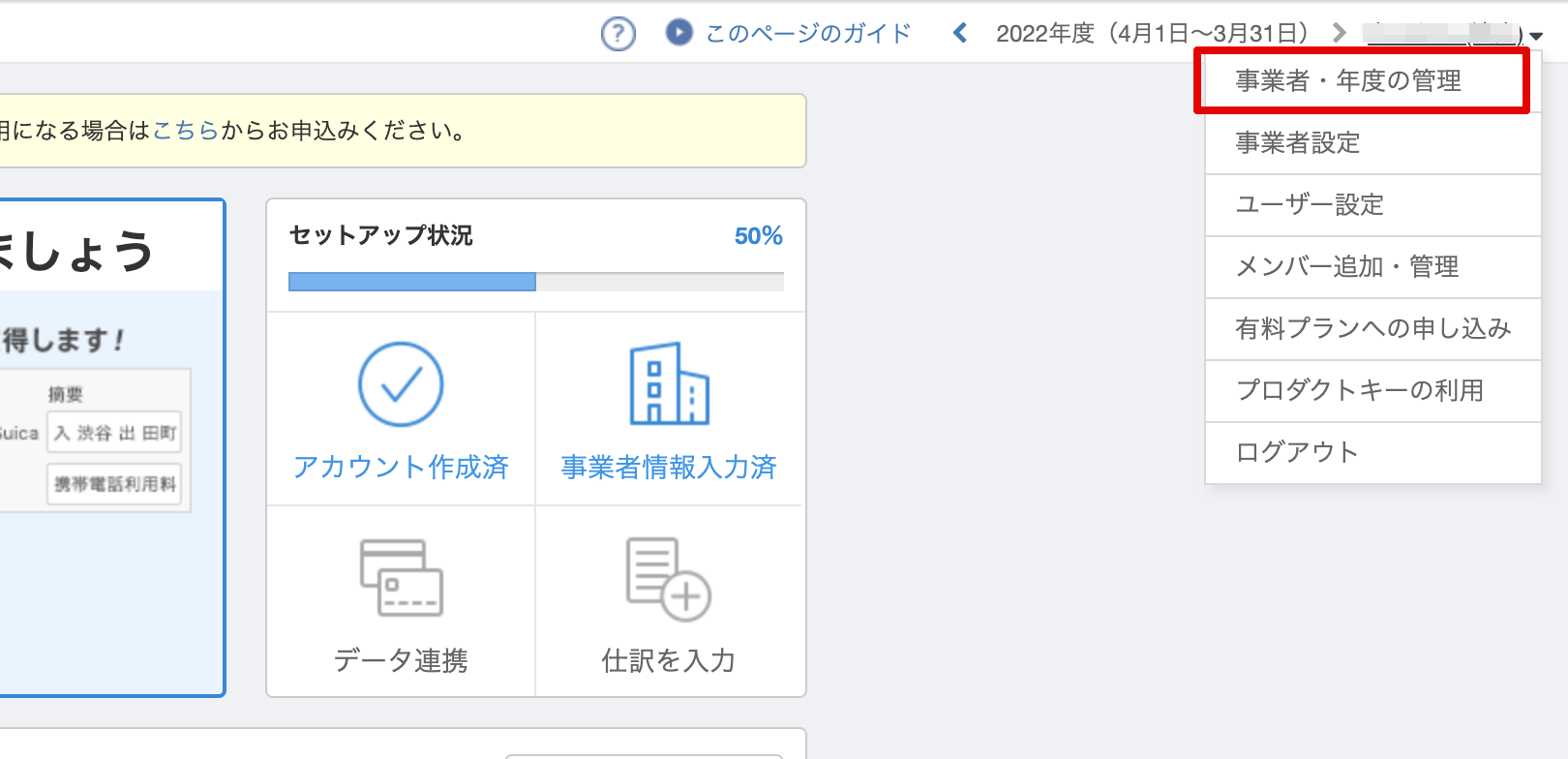The image size is (1568, 759).
Task: Go to previous fiscal year arrow
Action: tap(959, 33)
